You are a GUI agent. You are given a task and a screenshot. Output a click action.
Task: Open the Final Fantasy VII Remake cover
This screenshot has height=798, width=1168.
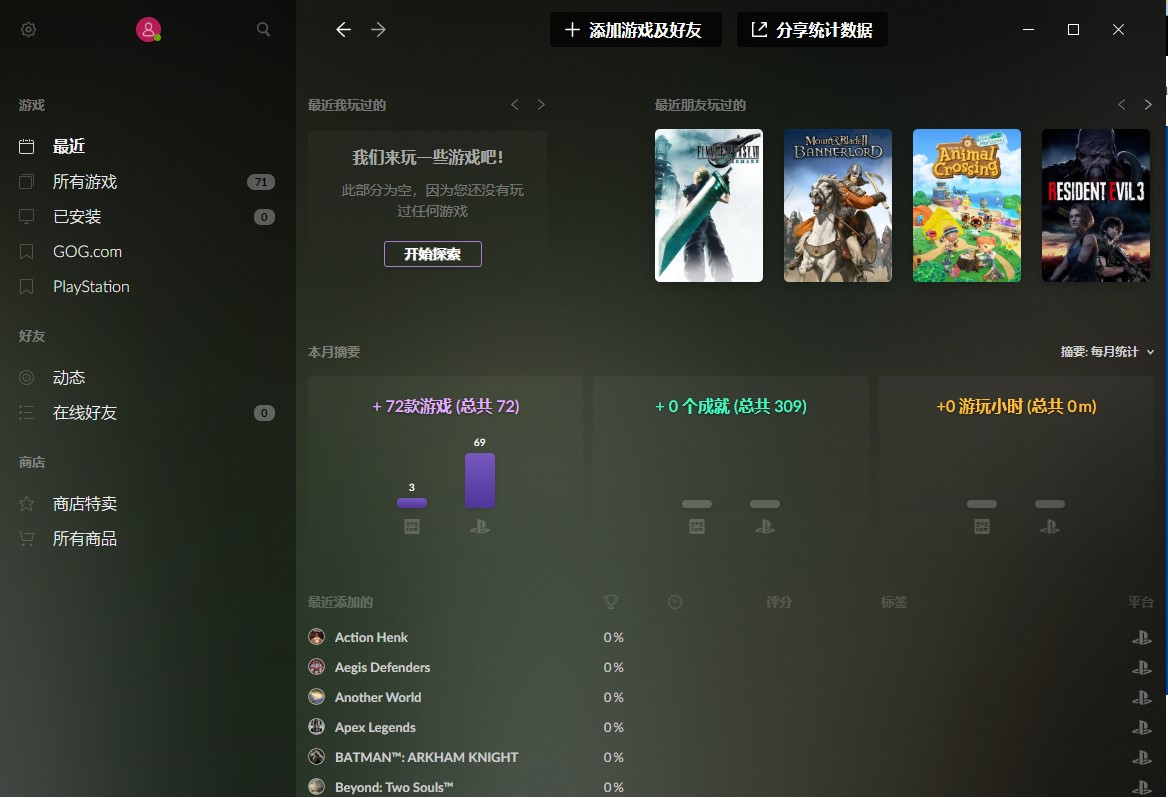[x=708, y=206]
